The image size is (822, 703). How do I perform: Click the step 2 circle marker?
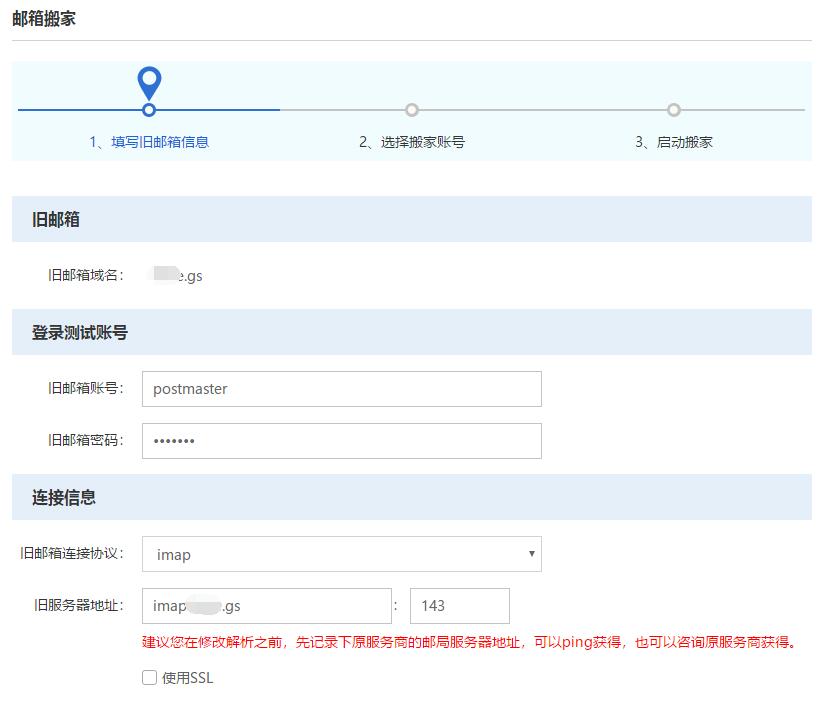point(412,110)
